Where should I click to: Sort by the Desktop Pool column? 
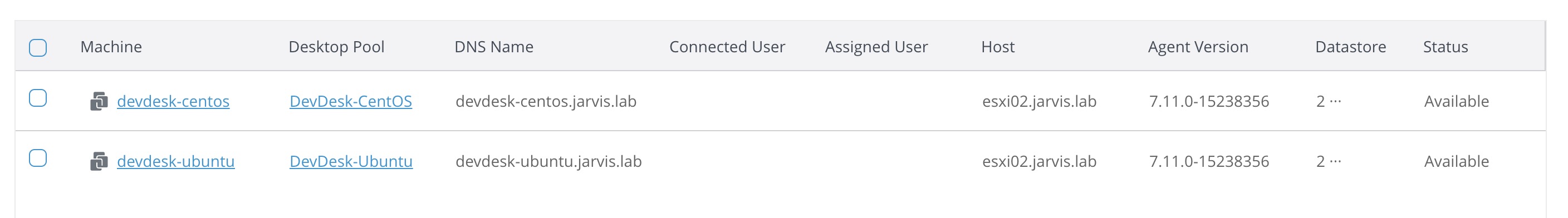coord(337,47)
